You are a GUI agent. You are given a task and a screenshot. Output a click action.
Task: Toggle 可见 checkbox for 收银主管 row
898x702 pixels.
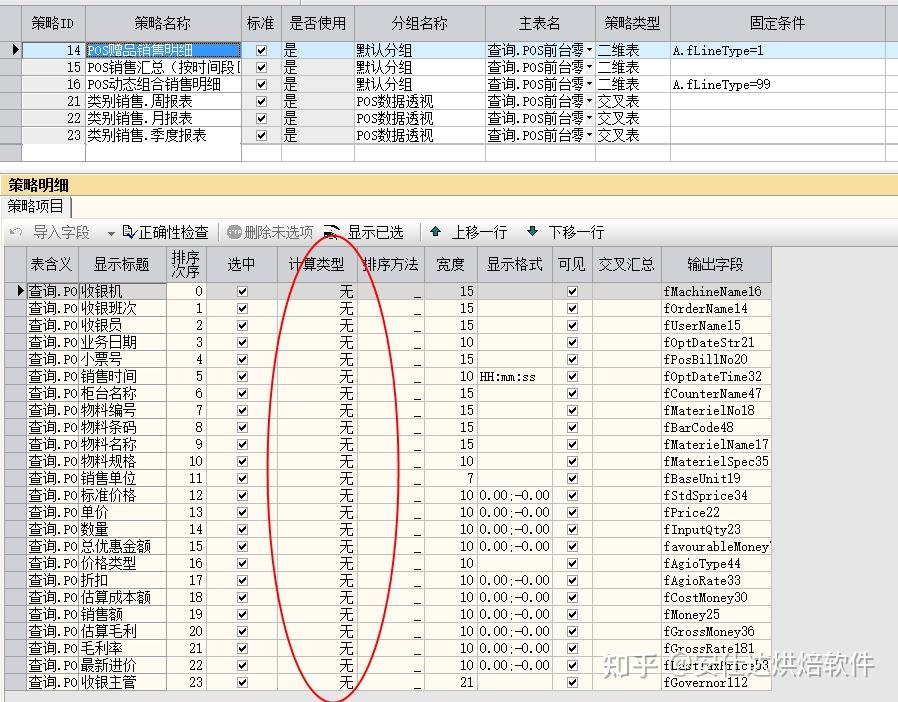[572, 683]
